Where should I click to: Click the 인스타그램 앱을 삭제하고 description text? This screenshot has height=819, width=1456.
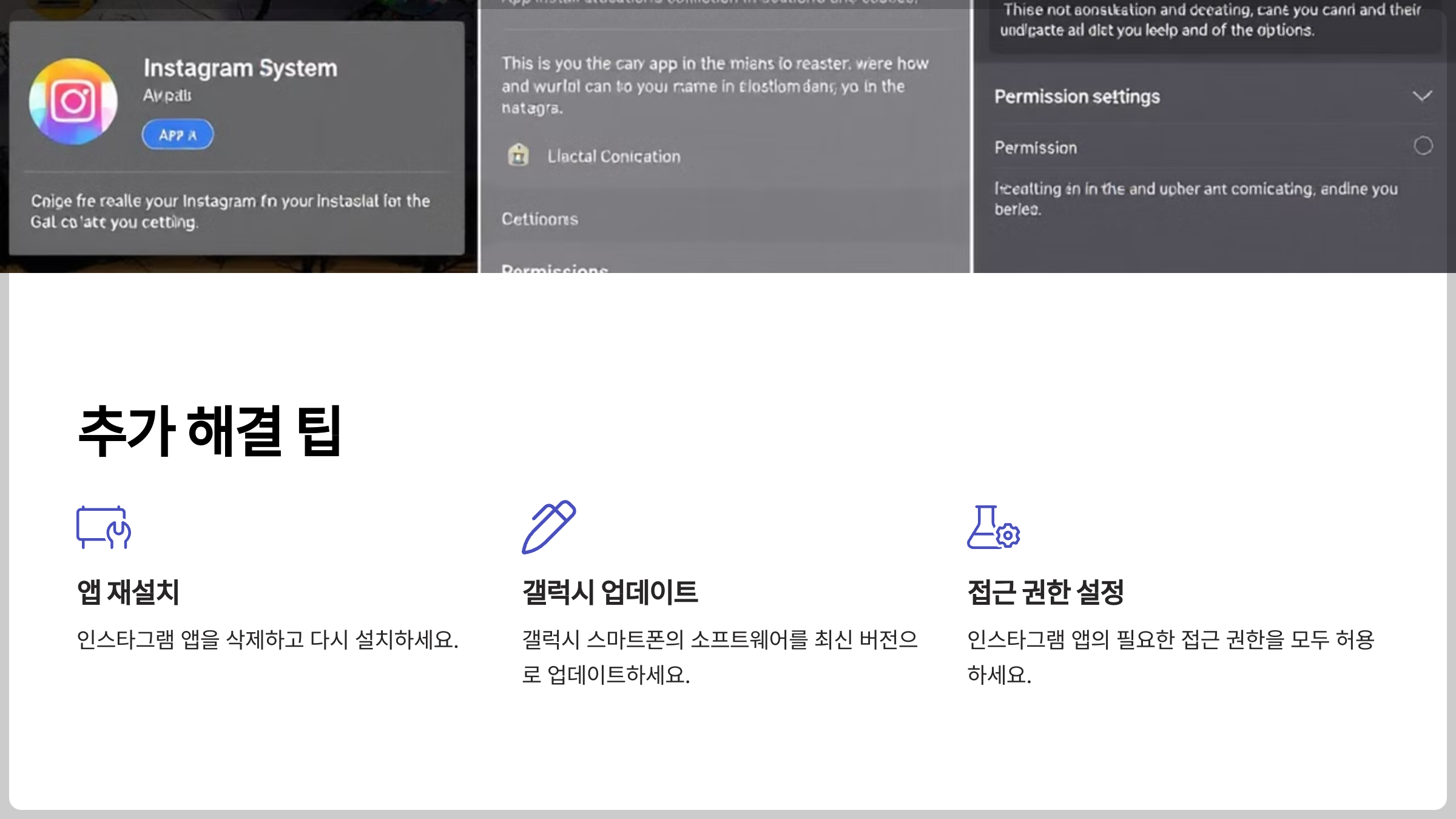[268, 639]
